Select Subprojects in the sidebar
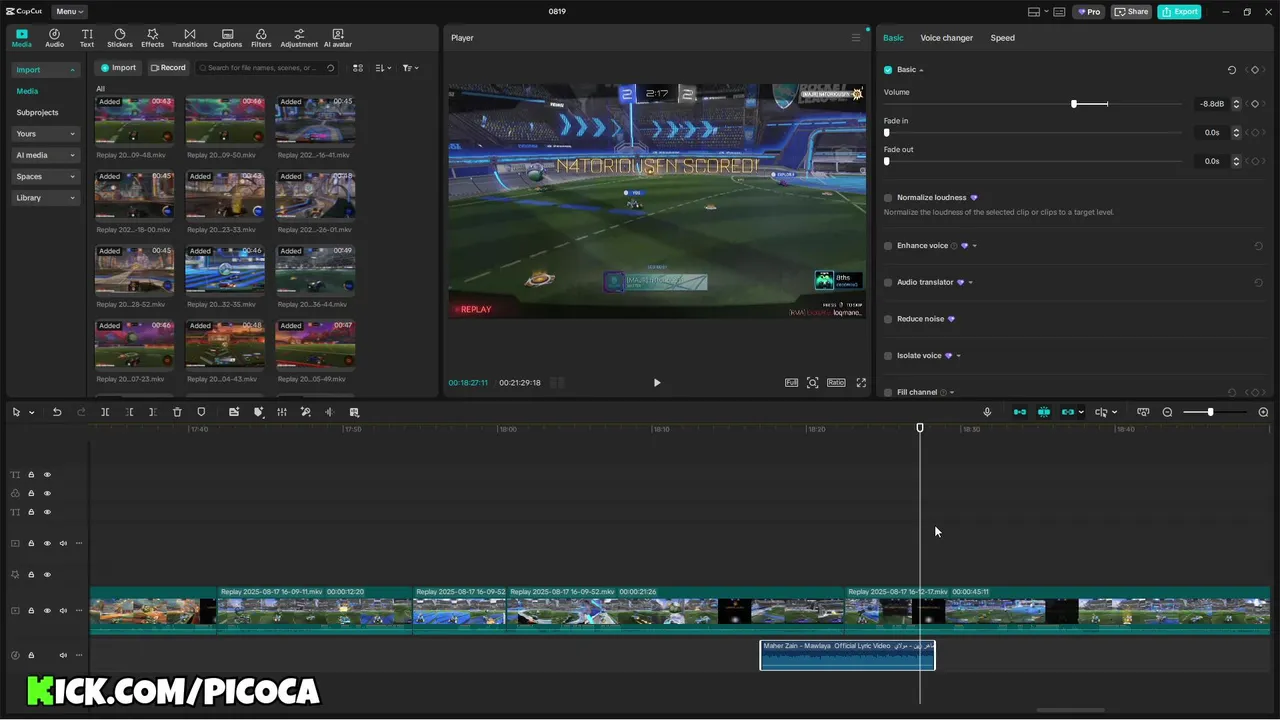 [x=37, y=113]
